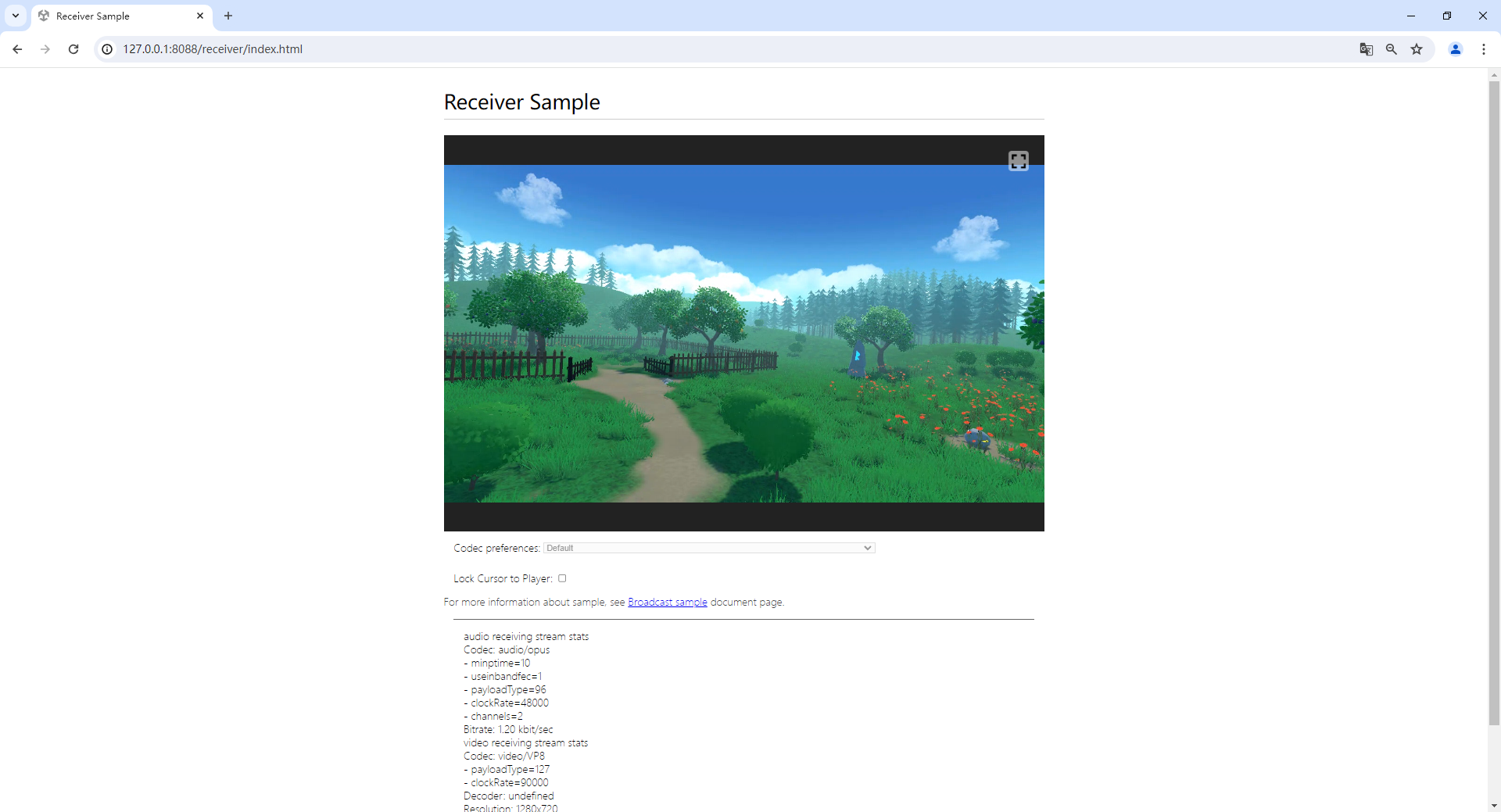Screen dimensions: 1501x812
Task: Open the translate page icon
Action: click(x=1366, y=49)
